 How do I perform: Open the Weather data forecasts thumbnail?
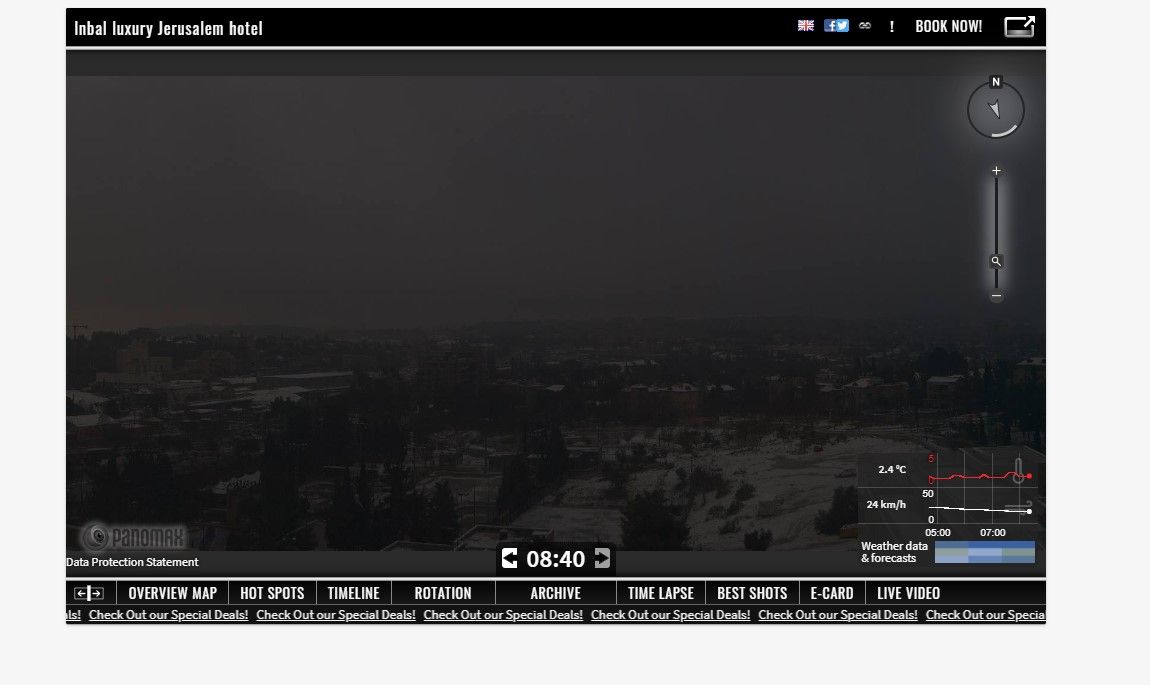985,551
